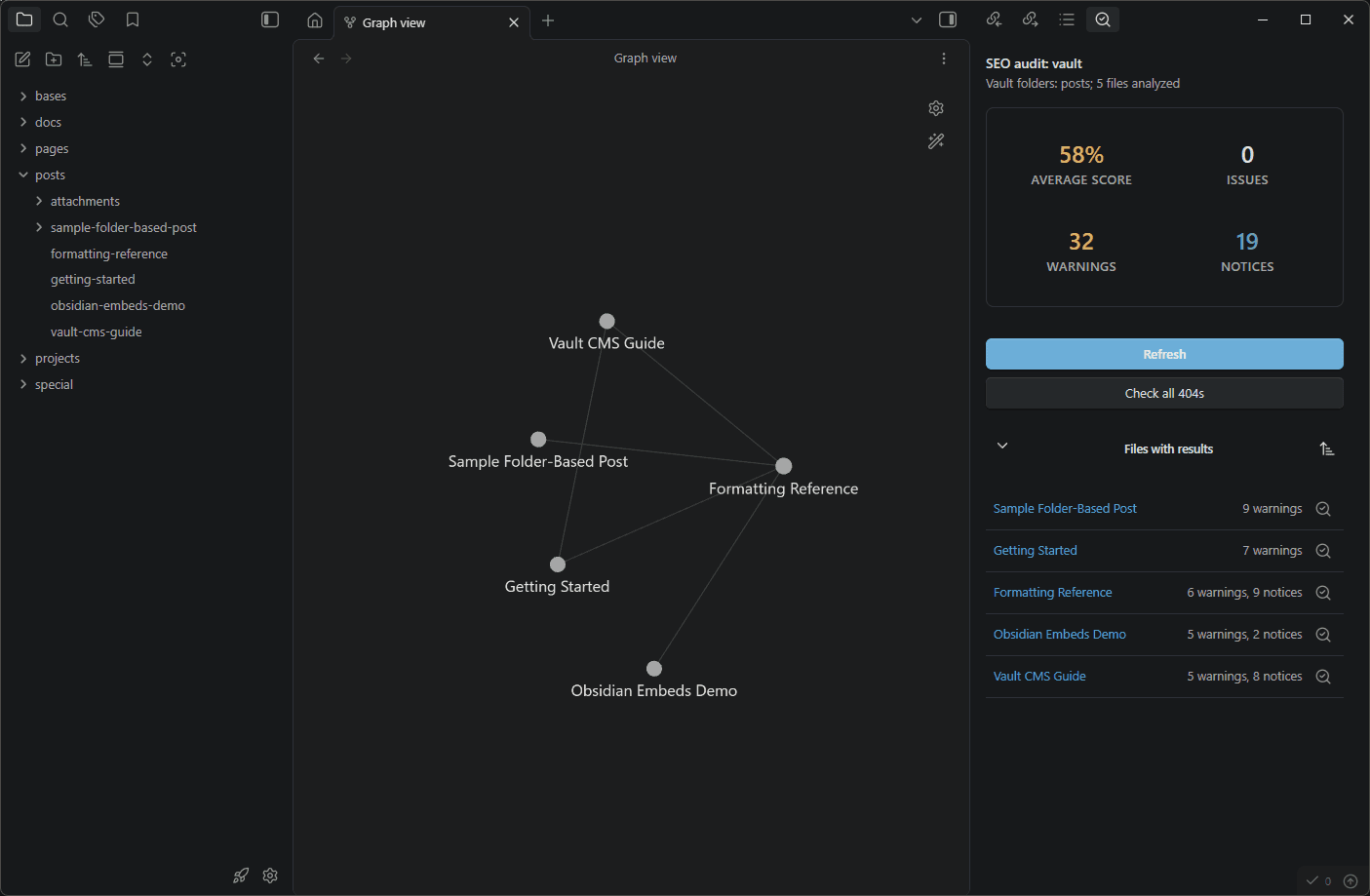Show the Bookmarks panel
The height and width of the screenshot is (896, 1370).
[x=133, y=19]
